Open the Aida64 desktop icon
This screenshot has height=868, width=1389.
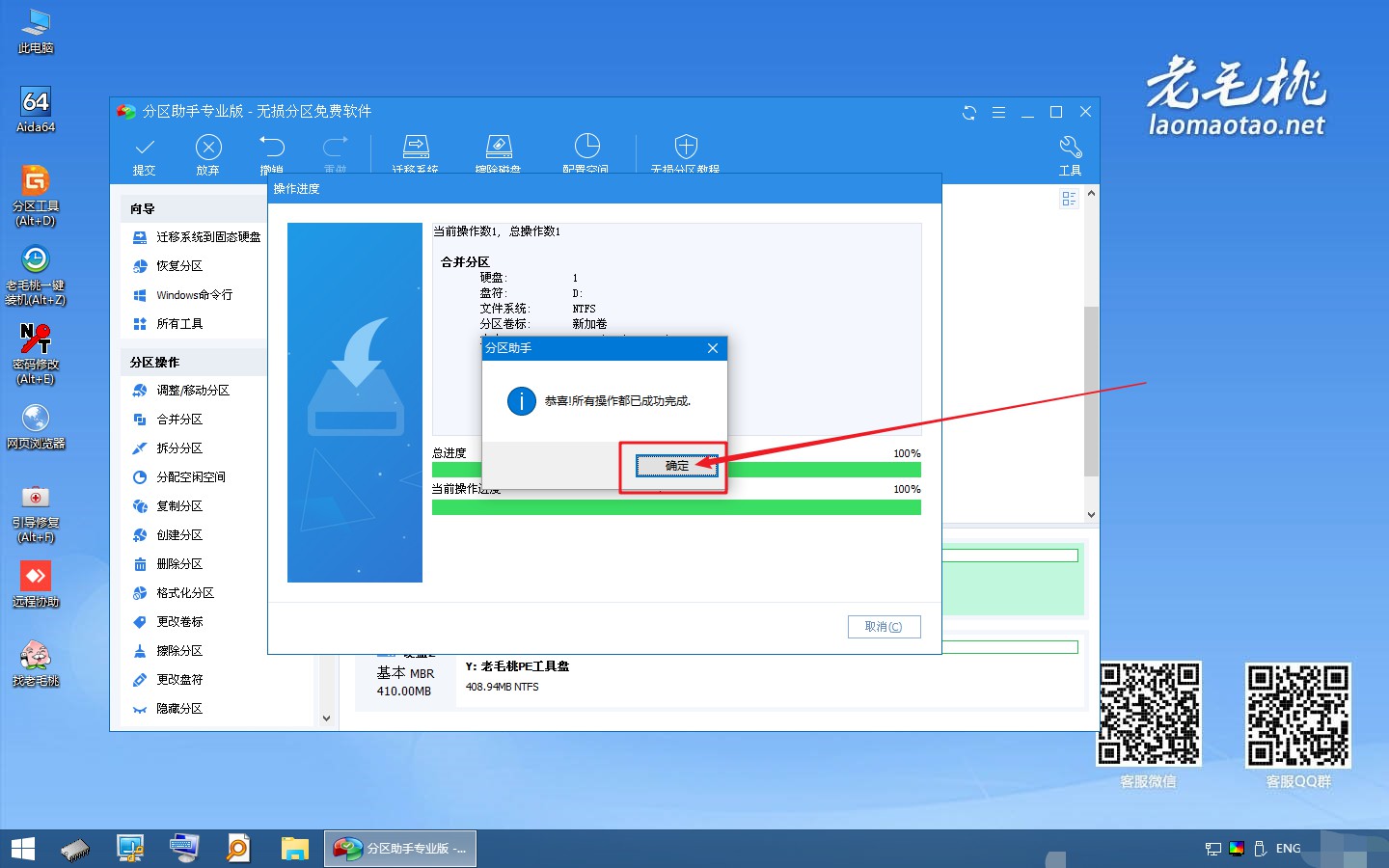(x=36, y=110)
